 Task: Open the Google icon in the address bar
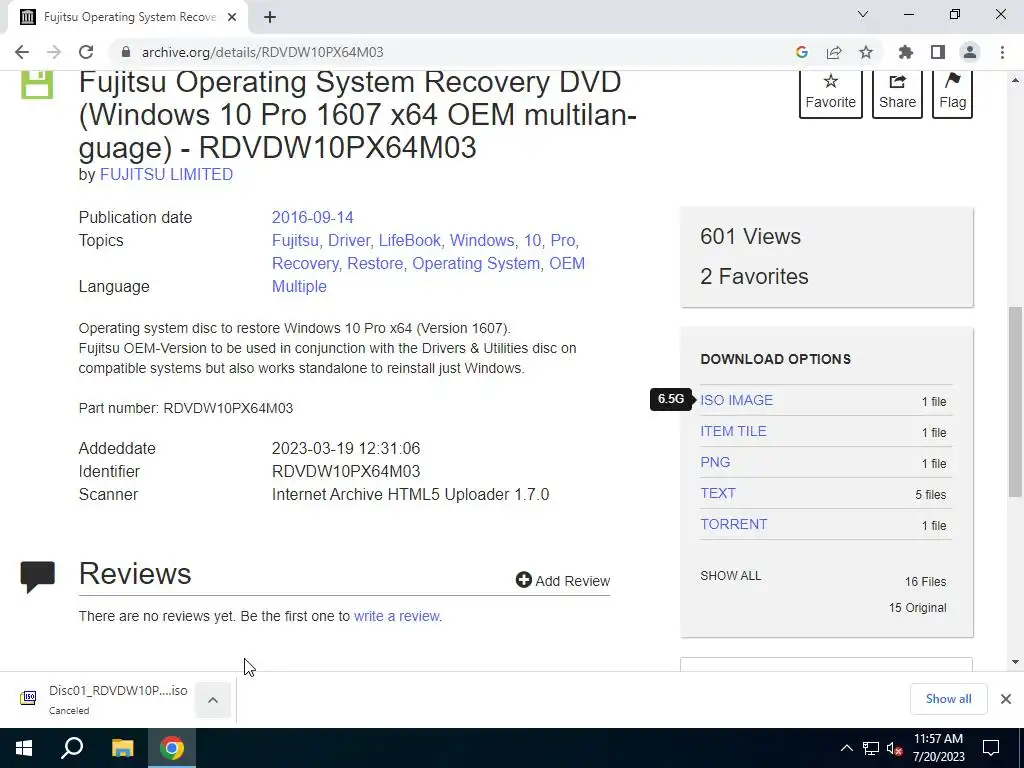[x=801, y=52]
